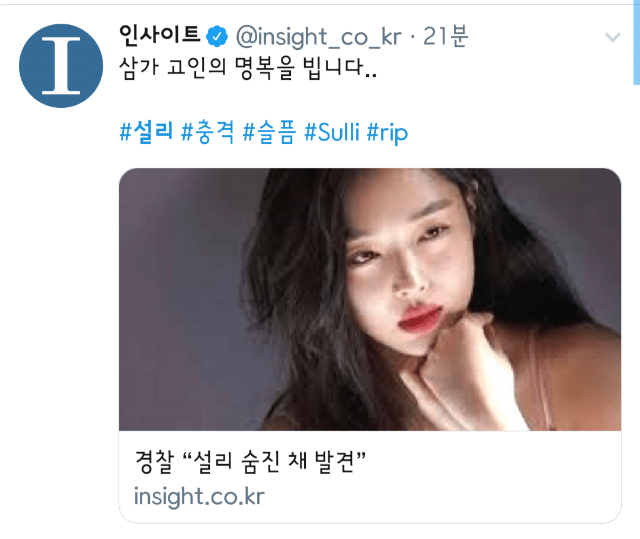Image resolution: width=640 pixels, height=539 pixels.
Task: Open the insight.co.kr domain link
Action: (199, 497)
